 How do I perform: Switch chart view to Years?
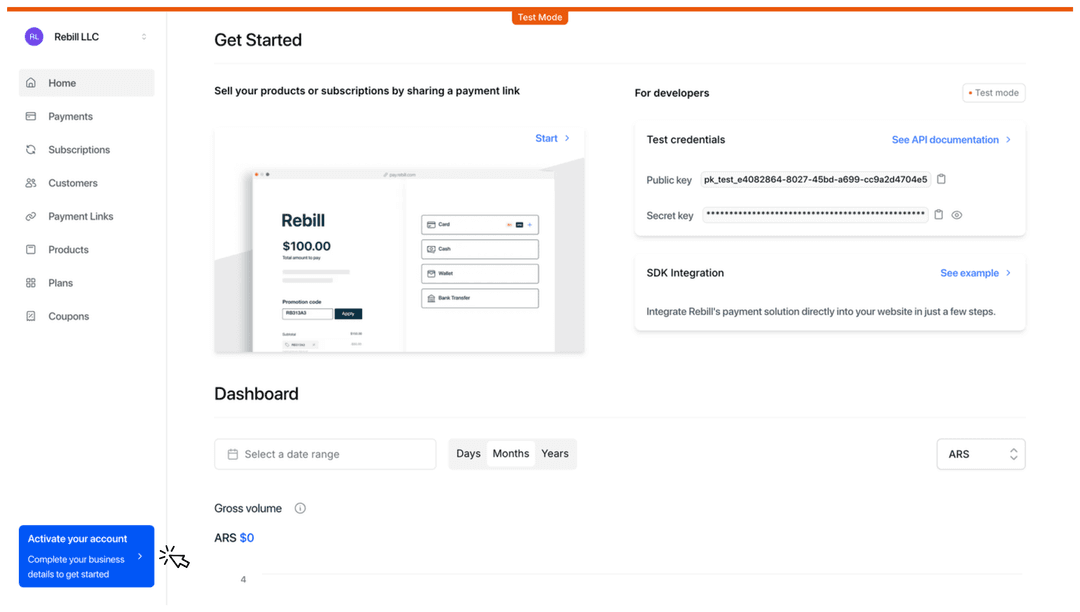[555, 453]
